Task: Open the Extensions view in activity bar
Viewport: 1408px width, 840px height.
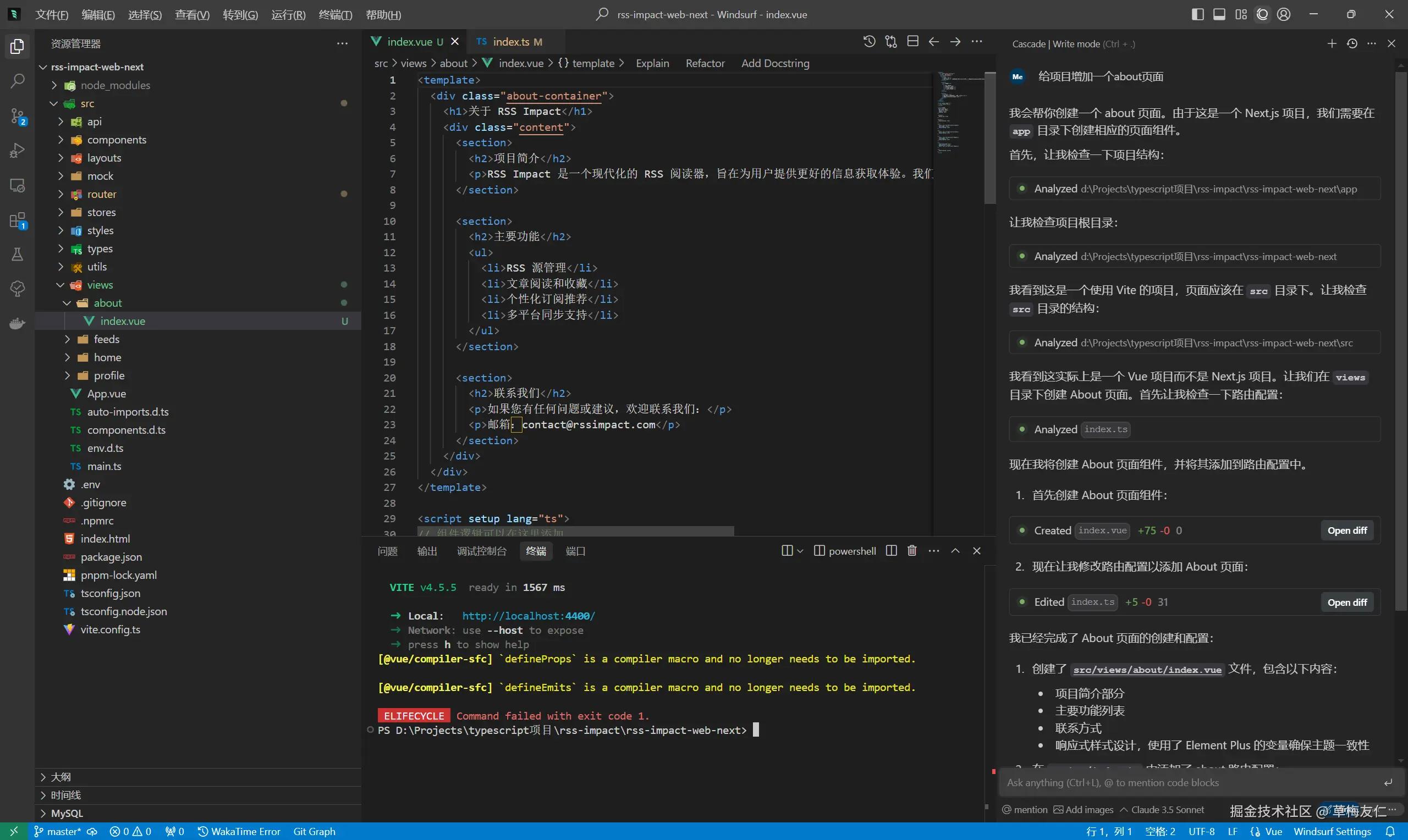Action: 17,220
